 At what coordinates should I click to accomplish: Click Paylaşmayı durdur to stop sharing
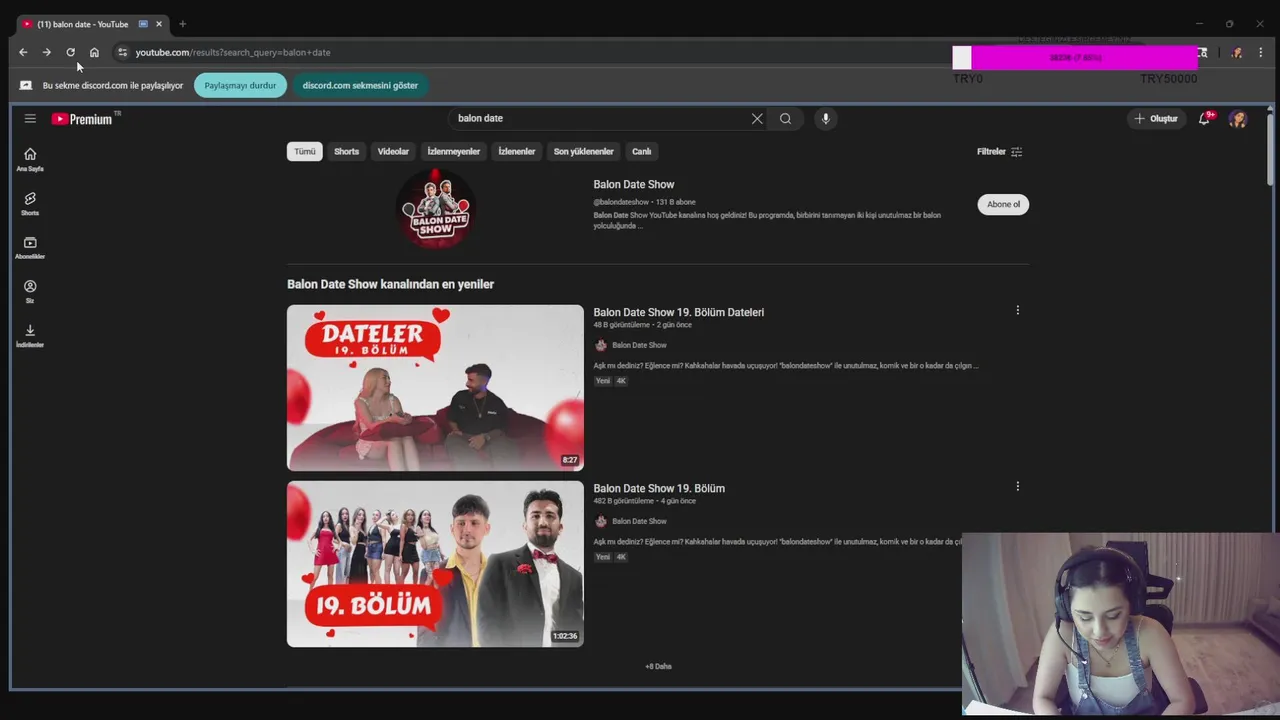pos(240,85)
